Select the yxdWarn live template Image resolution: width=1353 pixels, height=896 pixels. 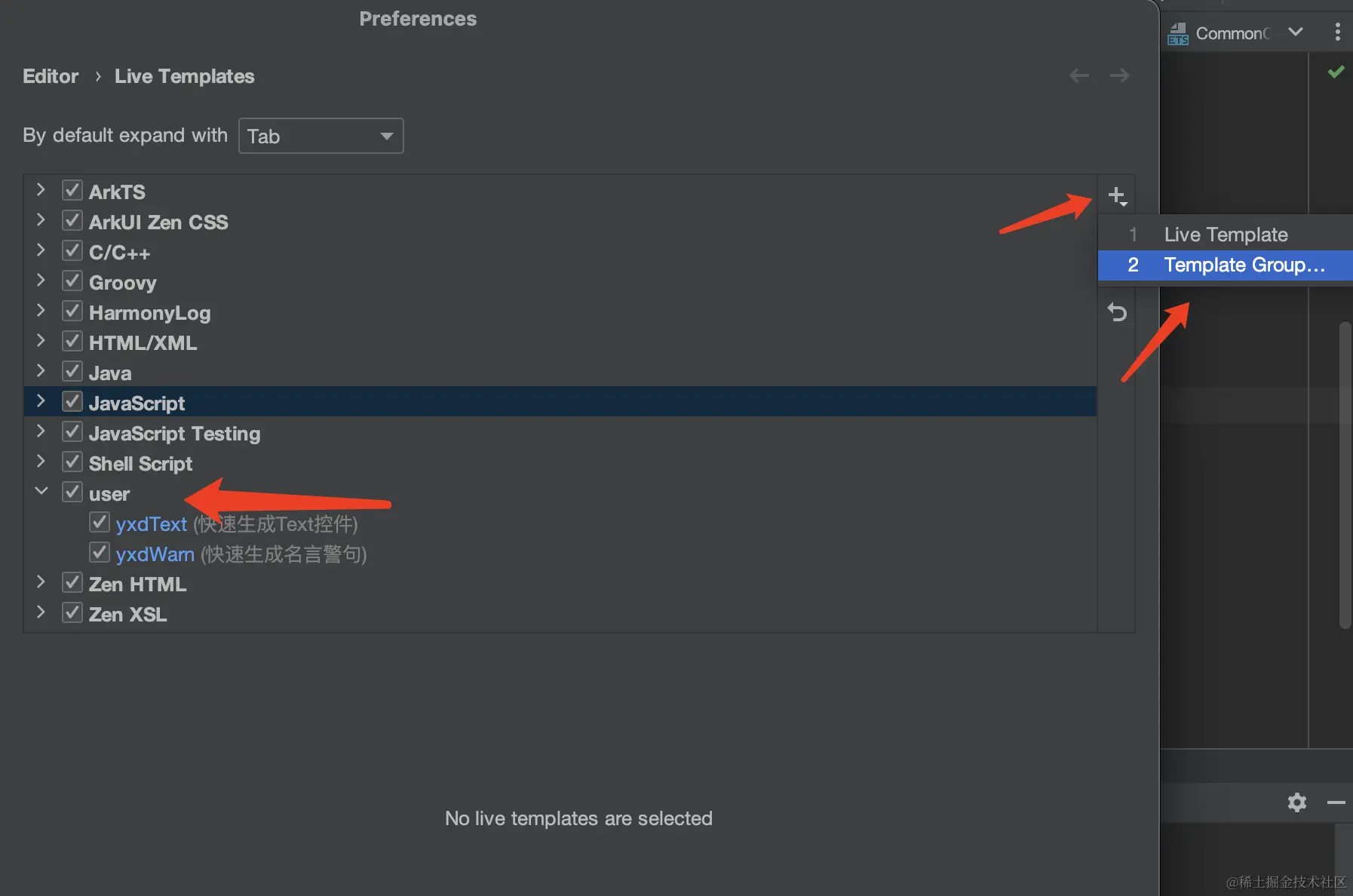[155, 554]
